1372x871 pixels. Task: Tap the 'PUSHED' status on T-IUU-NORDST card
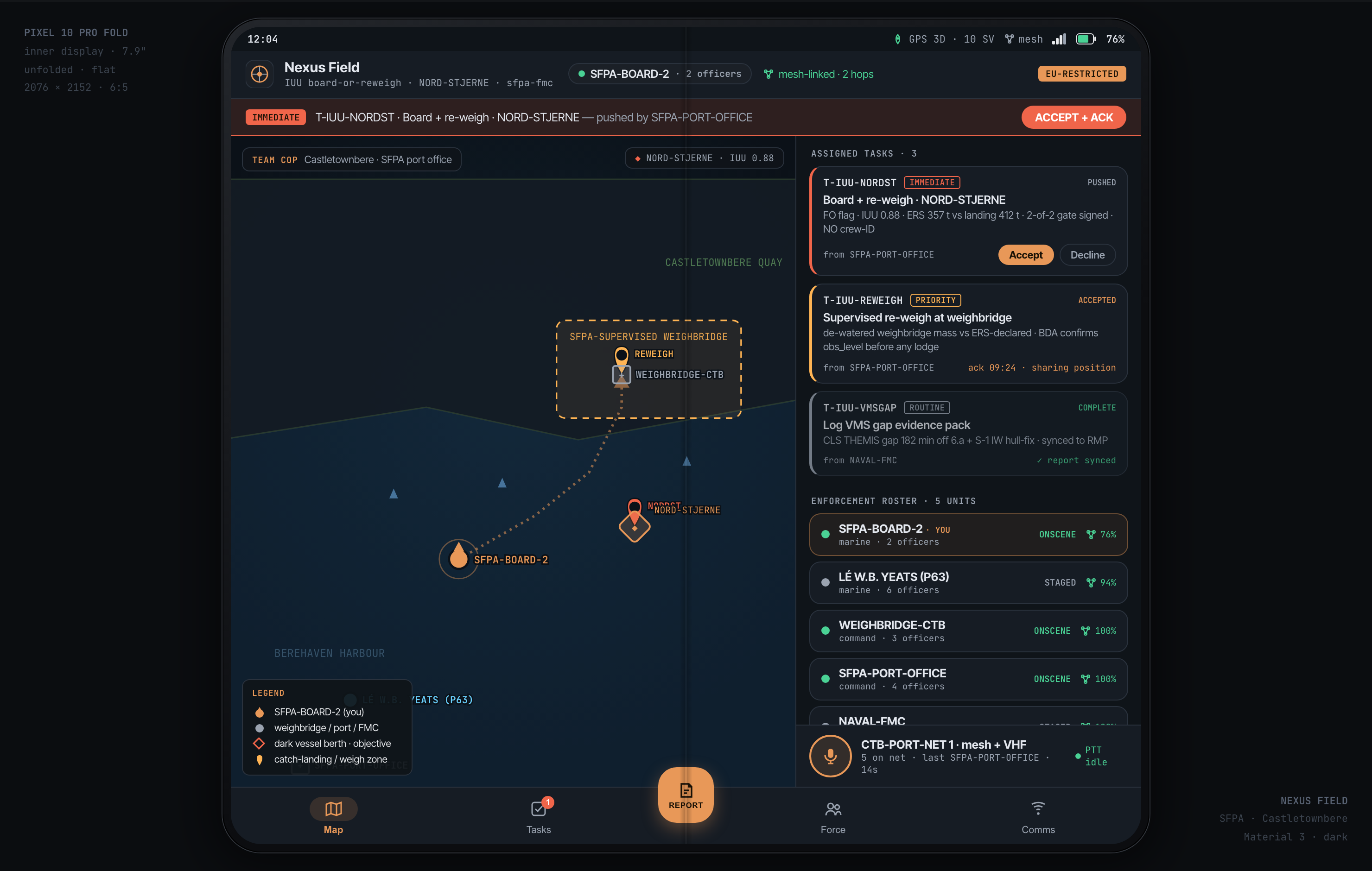pos(1101,183)
